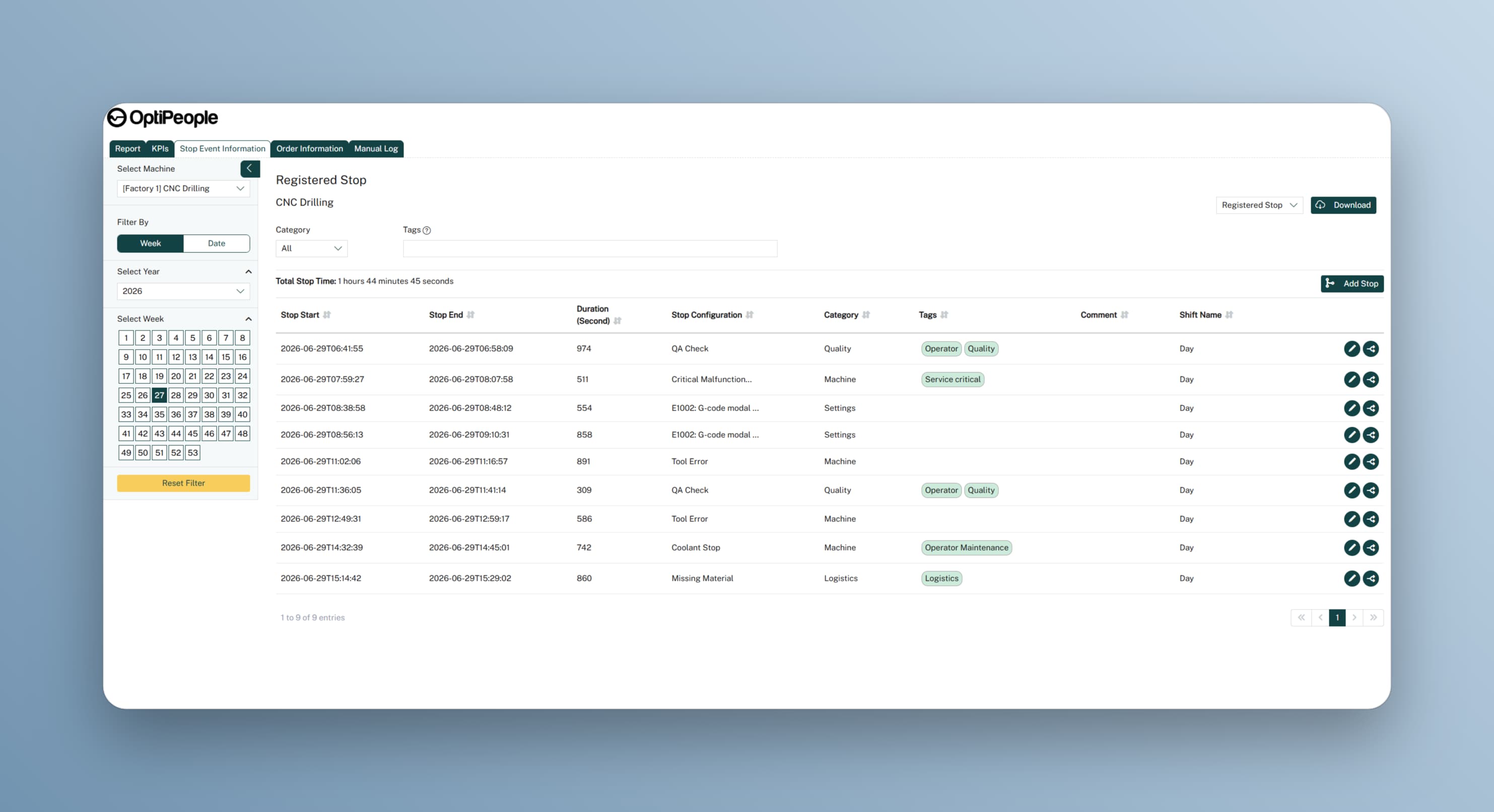Sort by Stop Start column
Screen dimensions: 1494x812
tap(327, 315)
